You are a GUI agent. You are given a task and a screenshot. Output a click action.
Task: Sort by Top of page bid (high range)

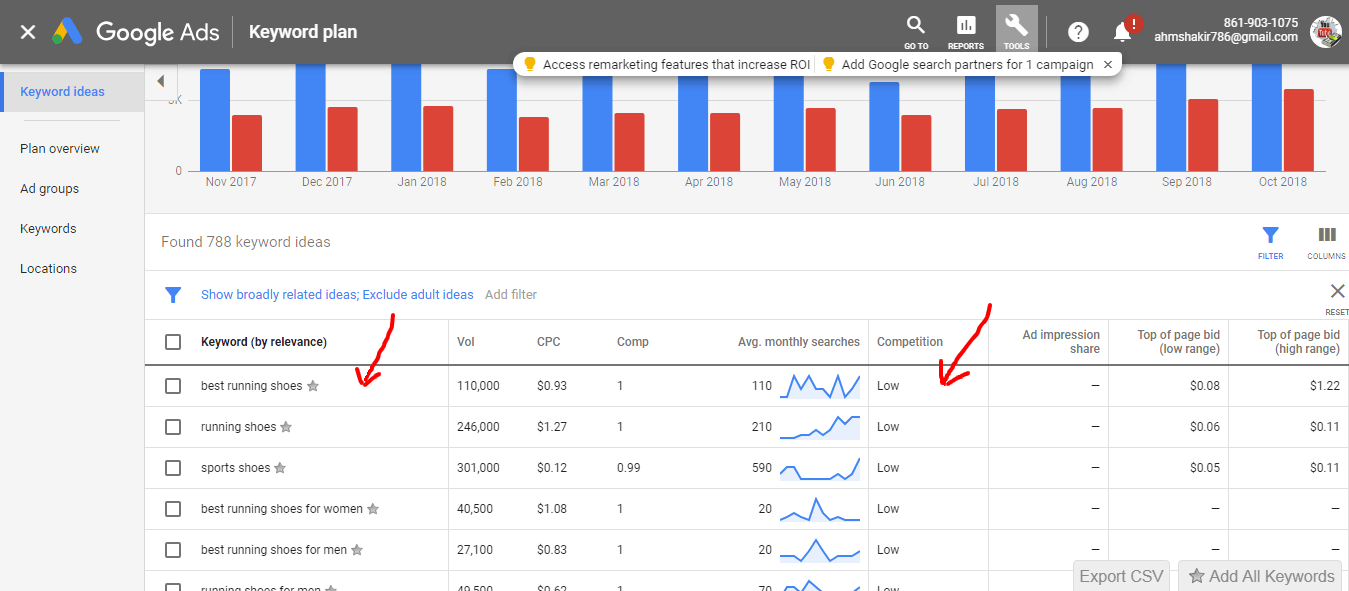tap(1298, 342)
